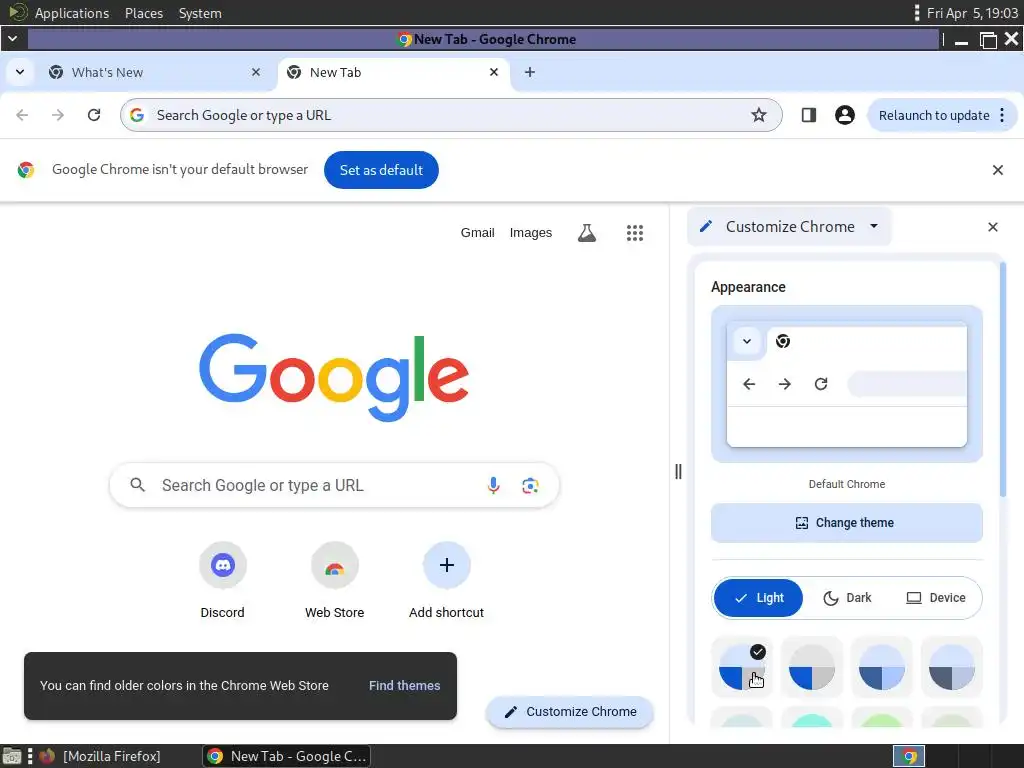
Task: Select the blue and grey color swatch
Action: coord(812,667)
